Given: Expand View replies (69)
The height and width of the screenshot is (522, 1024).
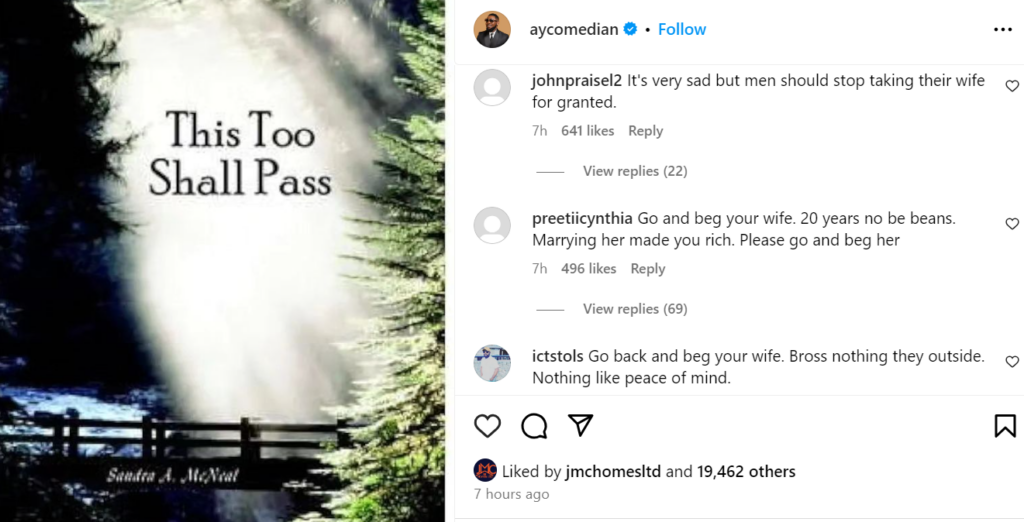Looking at the screenshot, I should pos(635,309).
